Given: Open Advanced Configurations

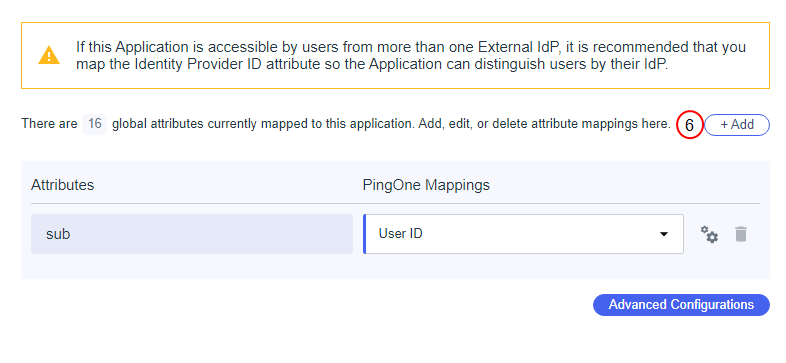Looking at the screenshot, I should [681, 305].
